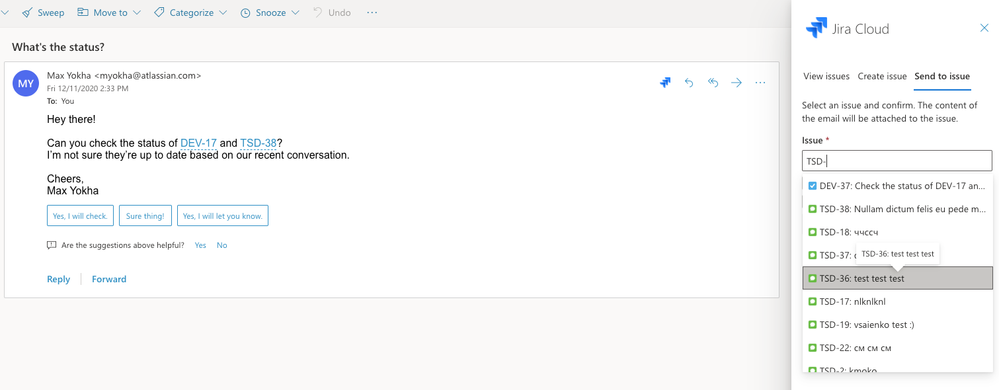Open the DEV-17 link in email body
This screenshot has width=999, height=390.
click(199, 143)
